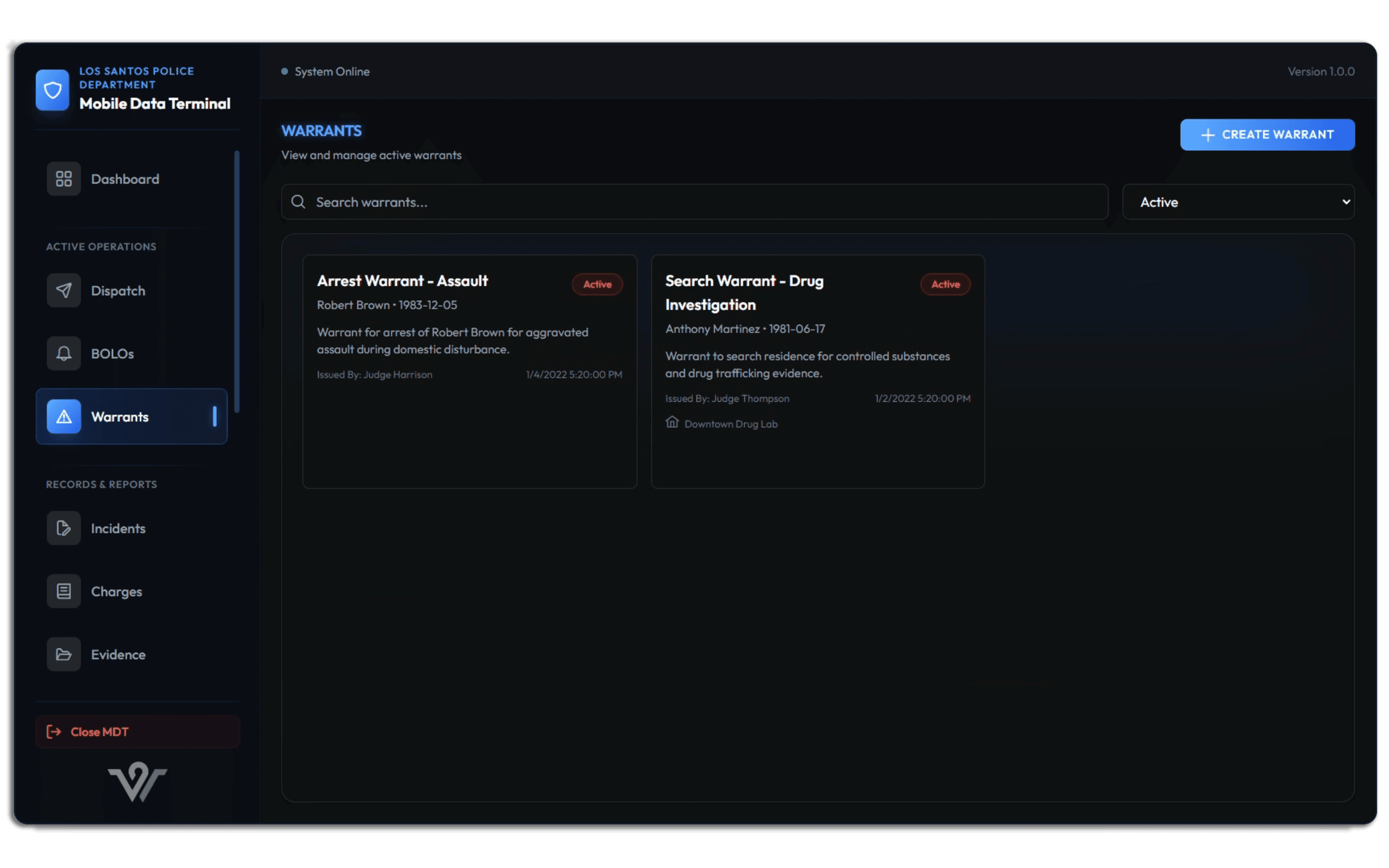Click 'Issued By: Judge Thompson' text
Screen dimensions: 1389x868
(727, 398)
